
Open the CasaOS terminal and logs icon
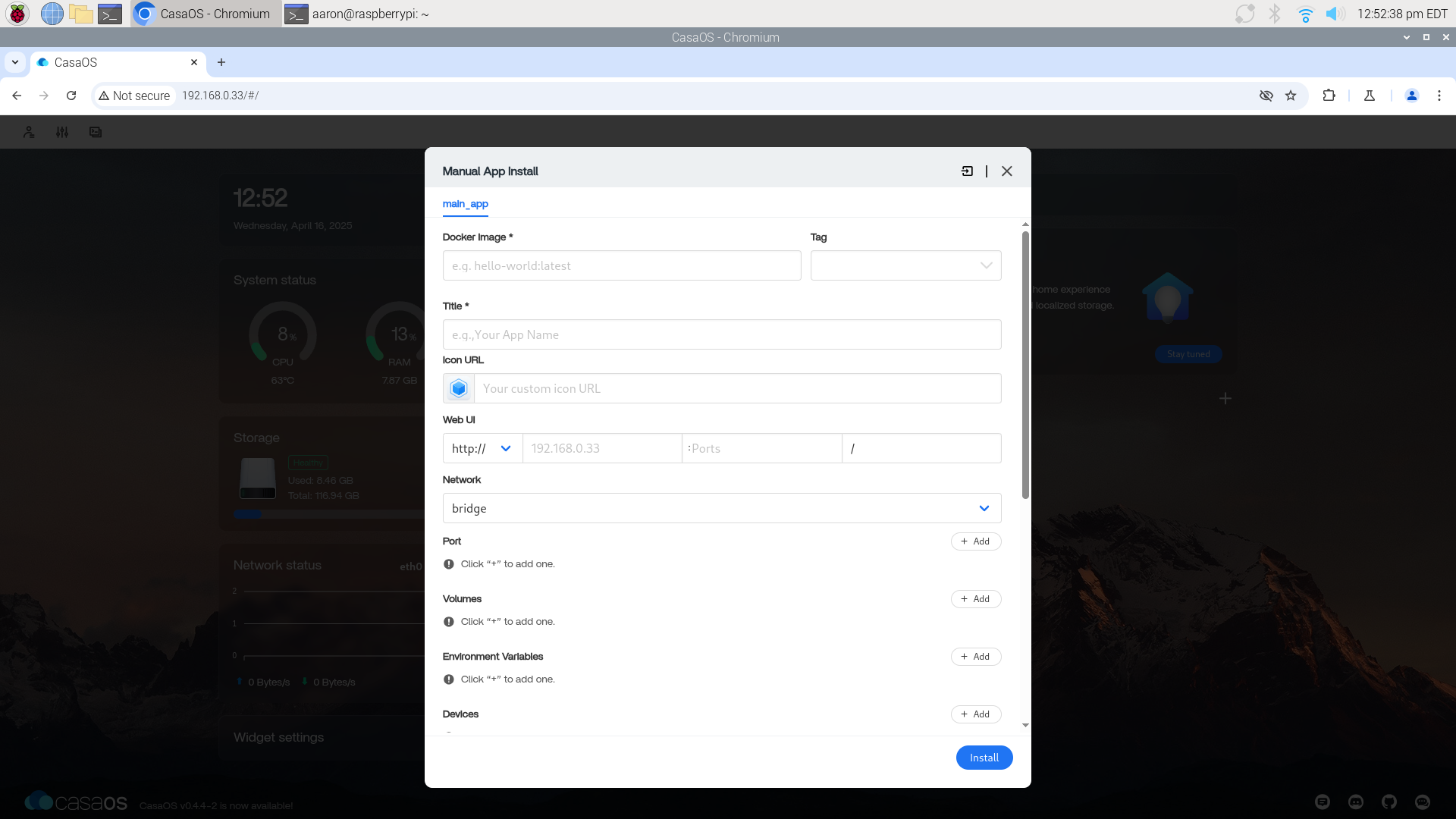96,132
